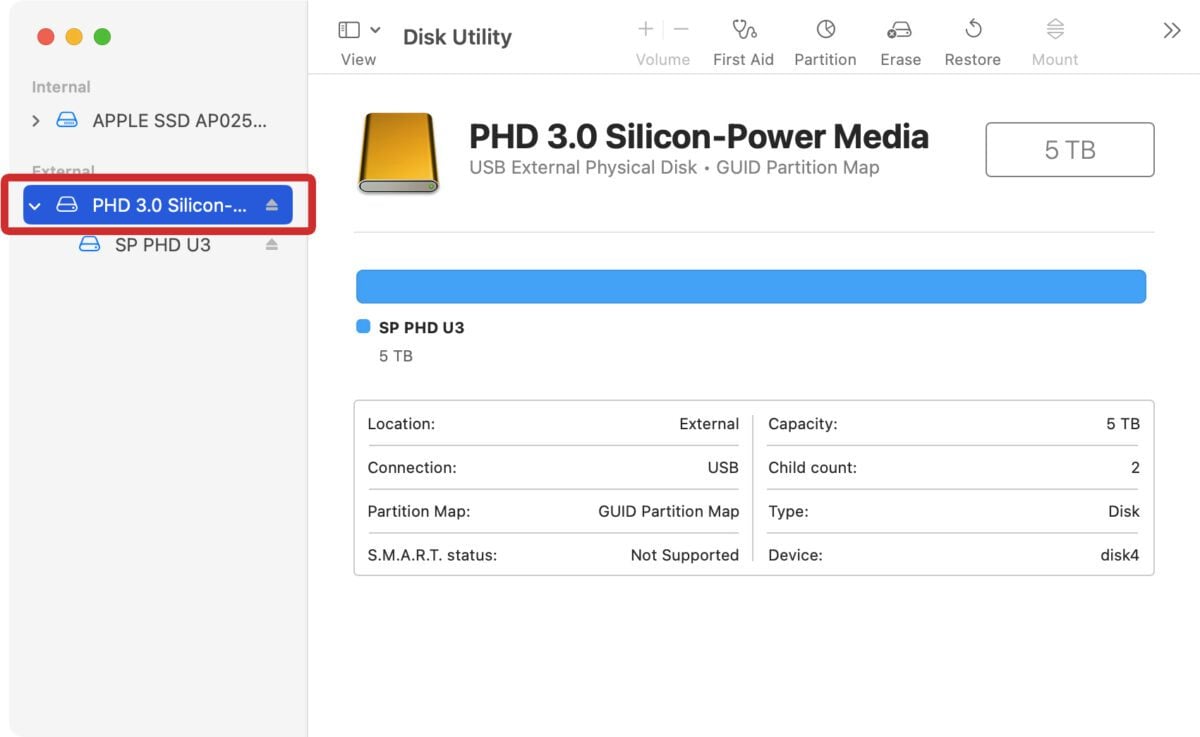Click the blue SP PHD U3 legend swatch
The width and height of the screenshot is (1200, 737).
(x=362, y=327)
